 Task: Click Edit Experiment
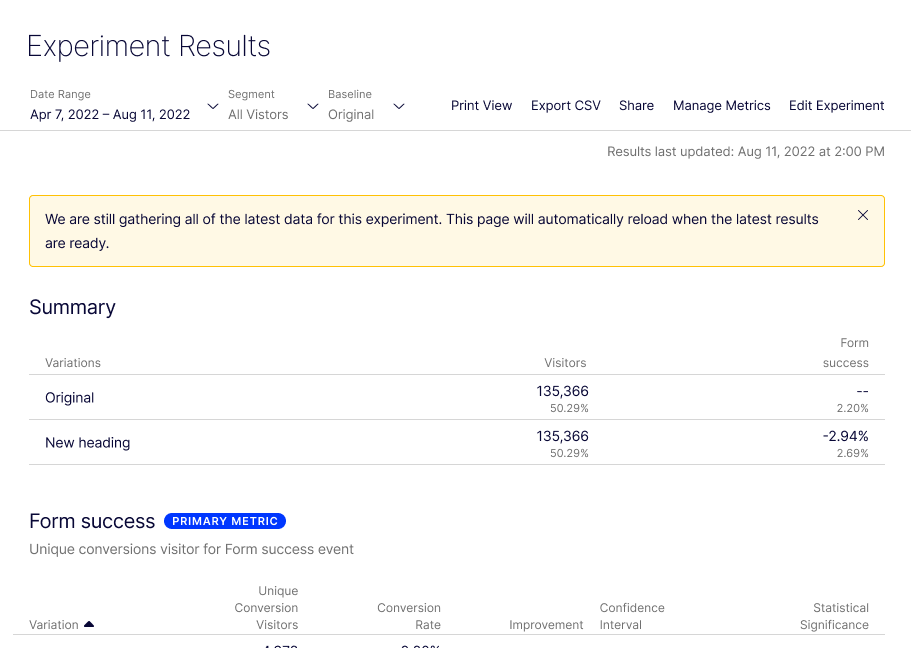click(836, 105)
